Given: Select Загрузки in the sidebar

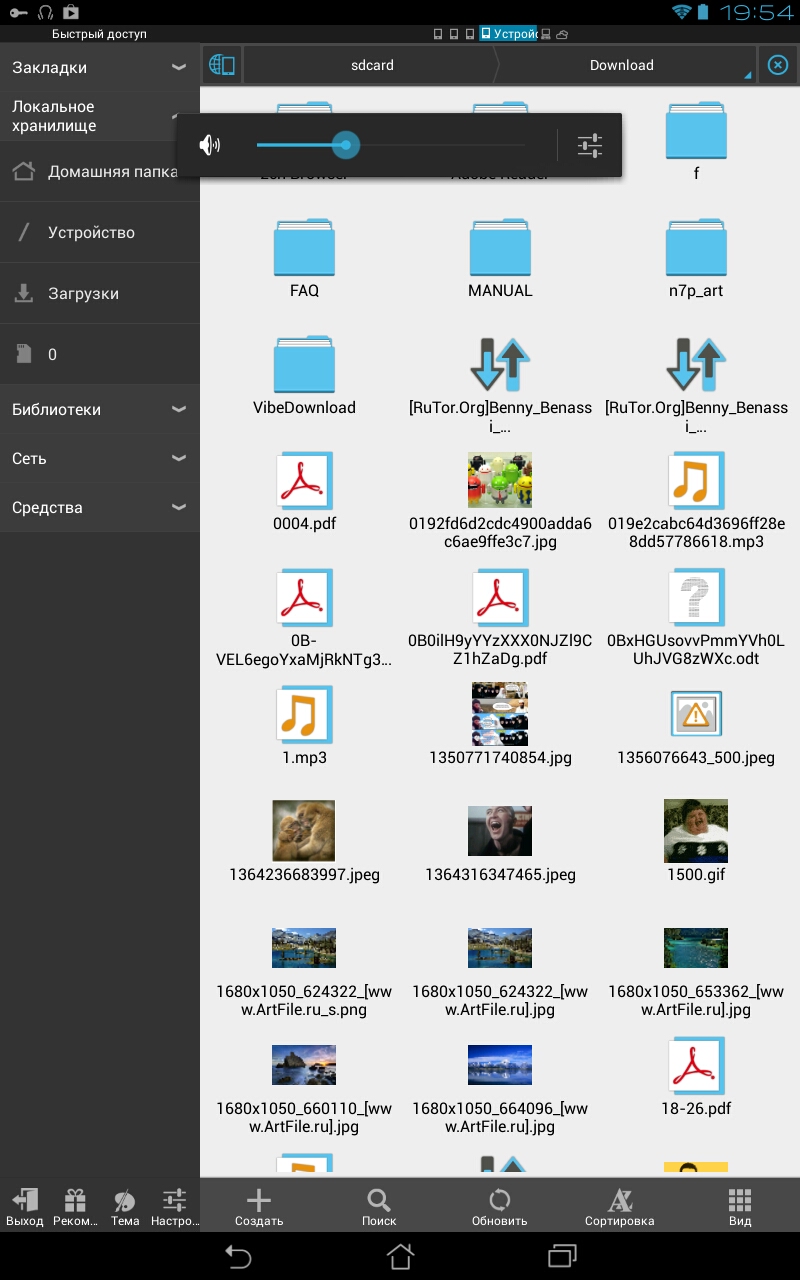Looking at the screenshot, I should point(100,293).
